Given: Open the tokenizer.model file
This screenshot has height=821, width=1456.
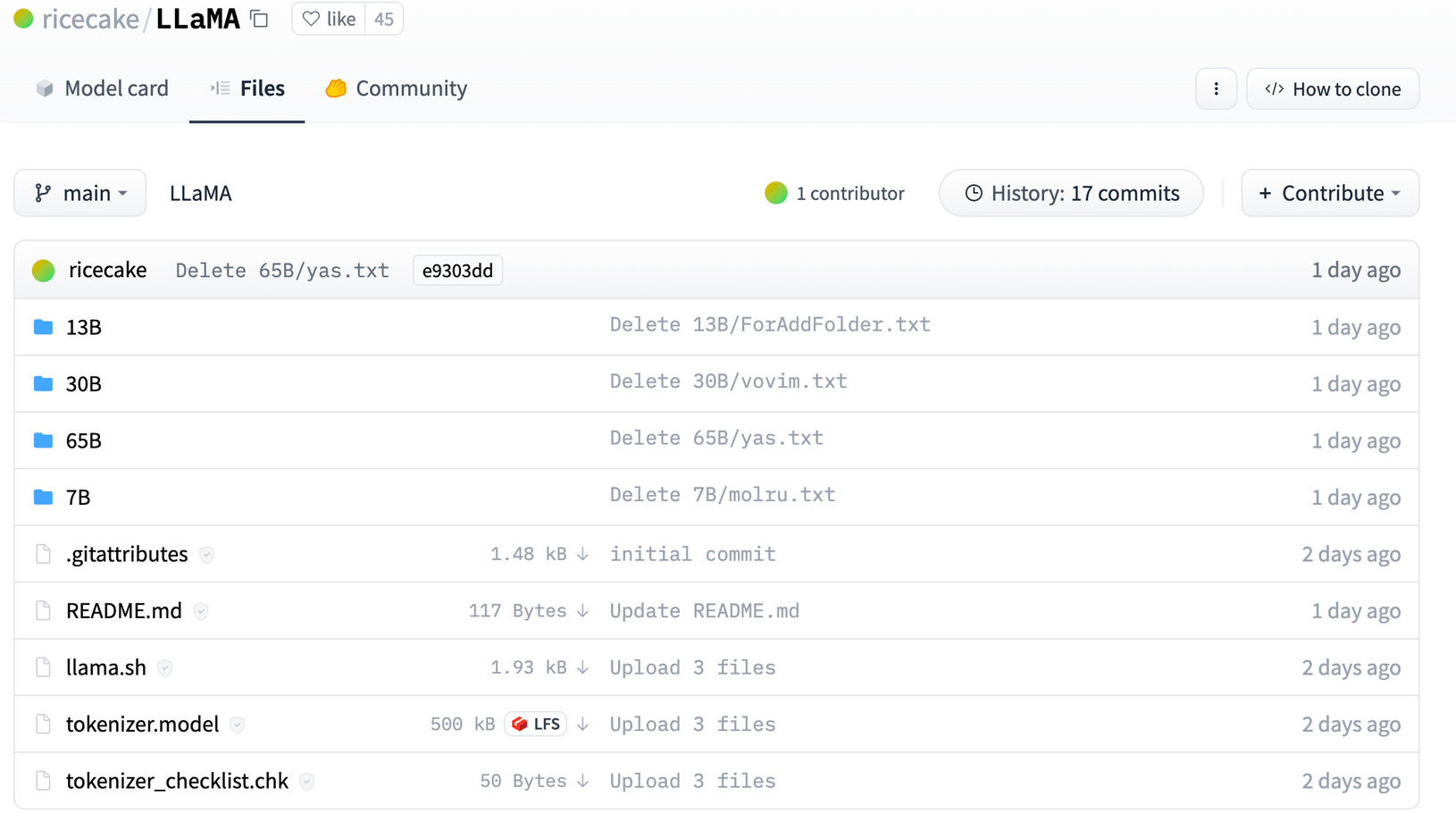Looking at the screenshot, I should tap(143, 724).
